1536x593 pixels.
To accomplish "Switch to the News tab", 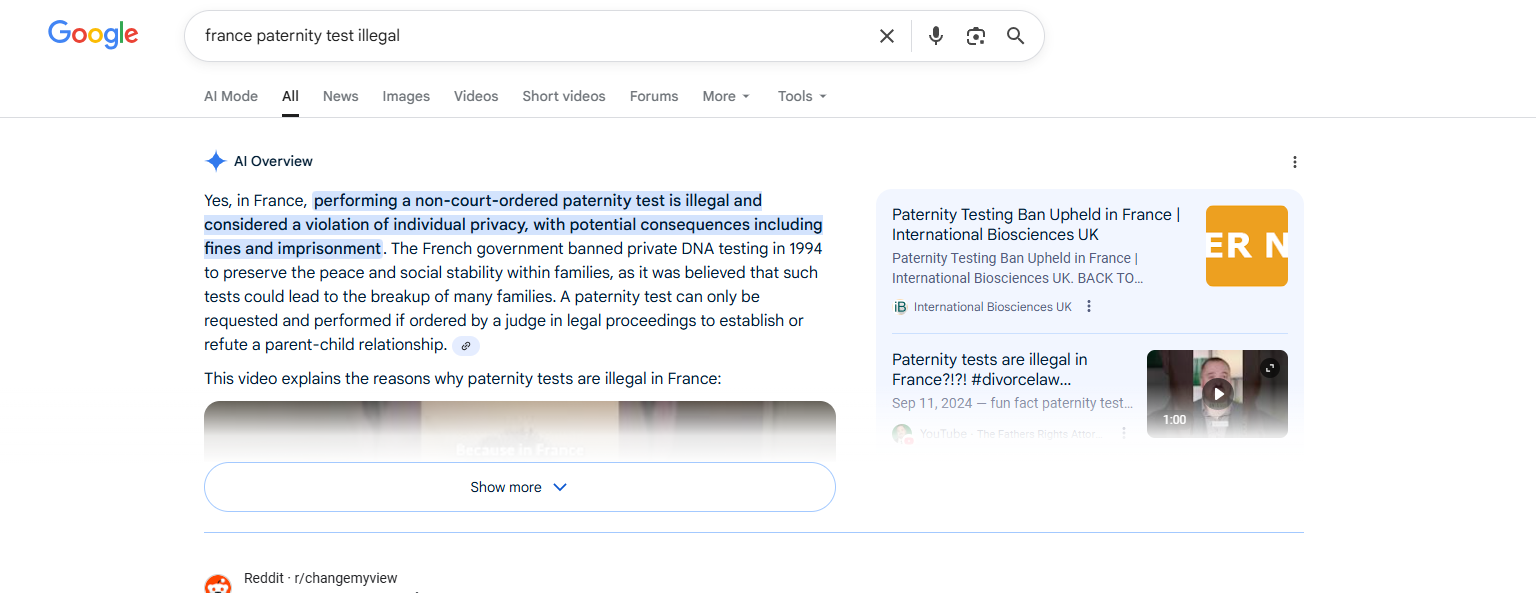I will click(340, 97).
